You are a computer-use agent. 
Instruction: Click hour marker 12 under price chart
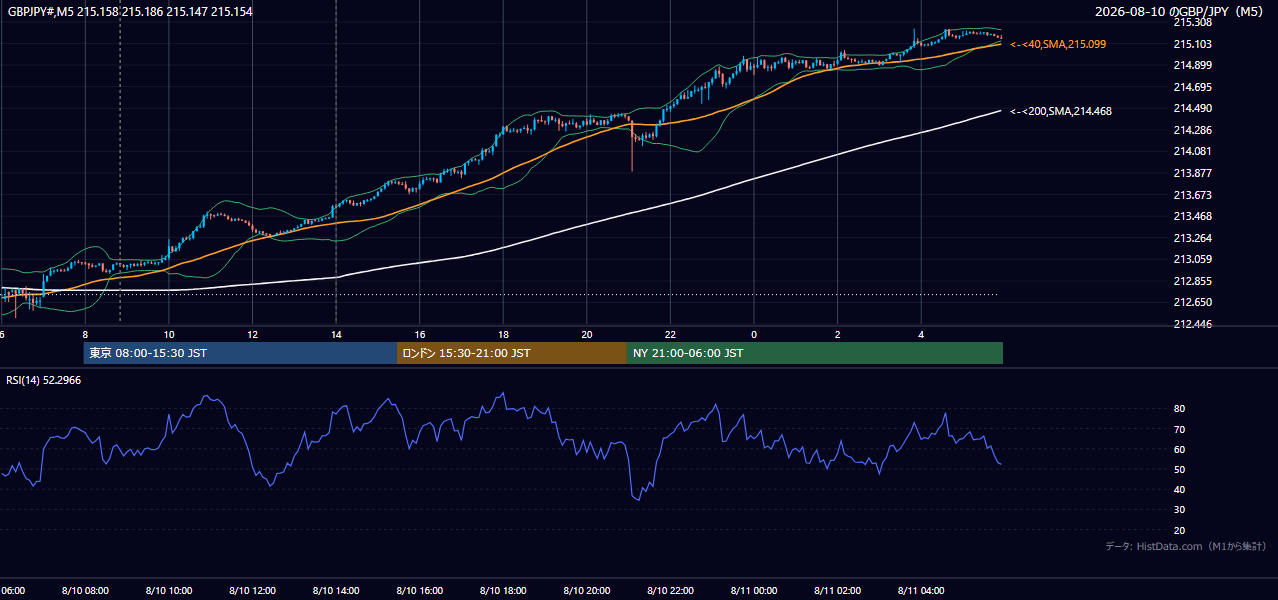coord(253,335)
